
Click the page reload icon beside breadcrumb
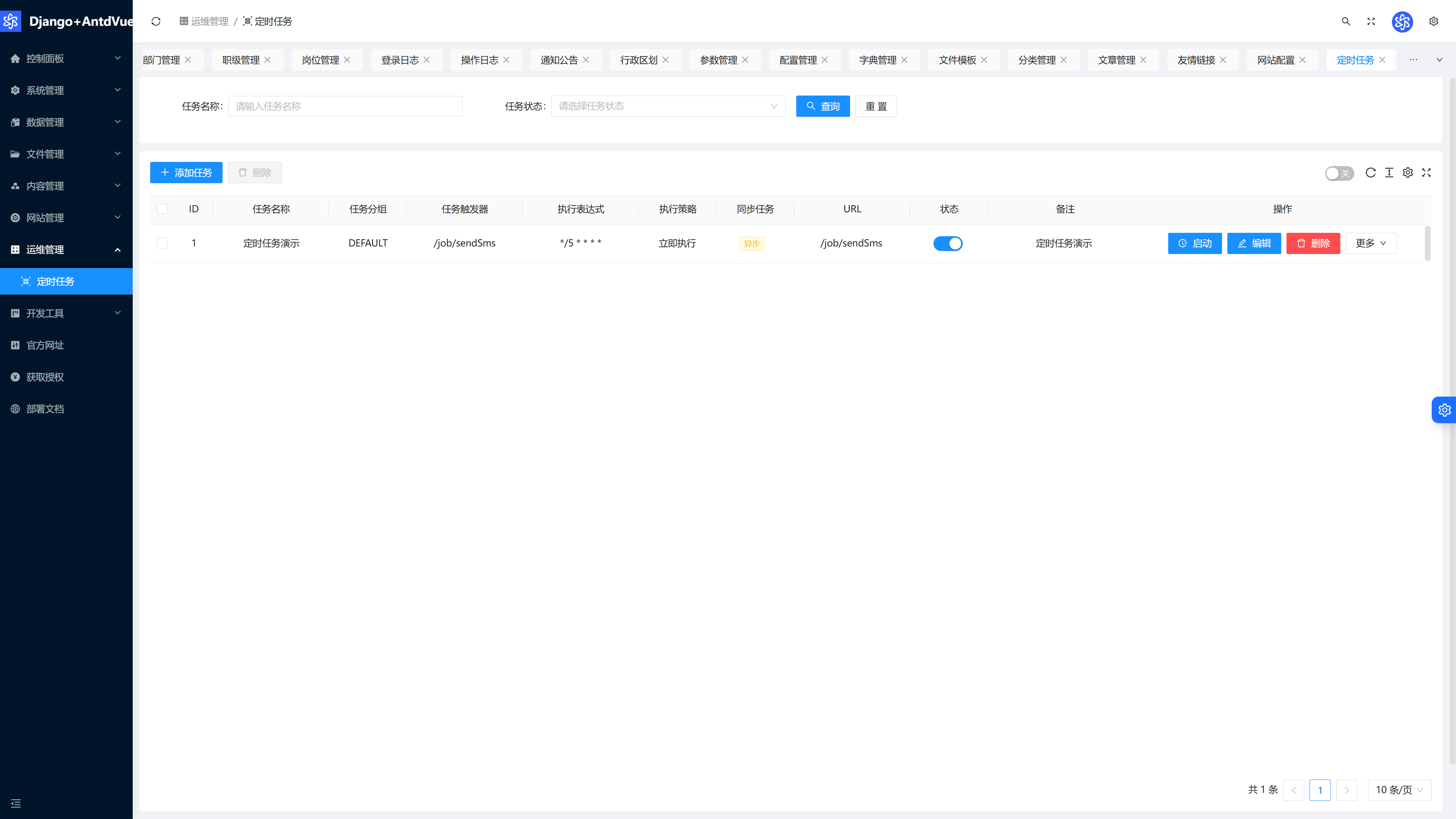coord(156,22)
